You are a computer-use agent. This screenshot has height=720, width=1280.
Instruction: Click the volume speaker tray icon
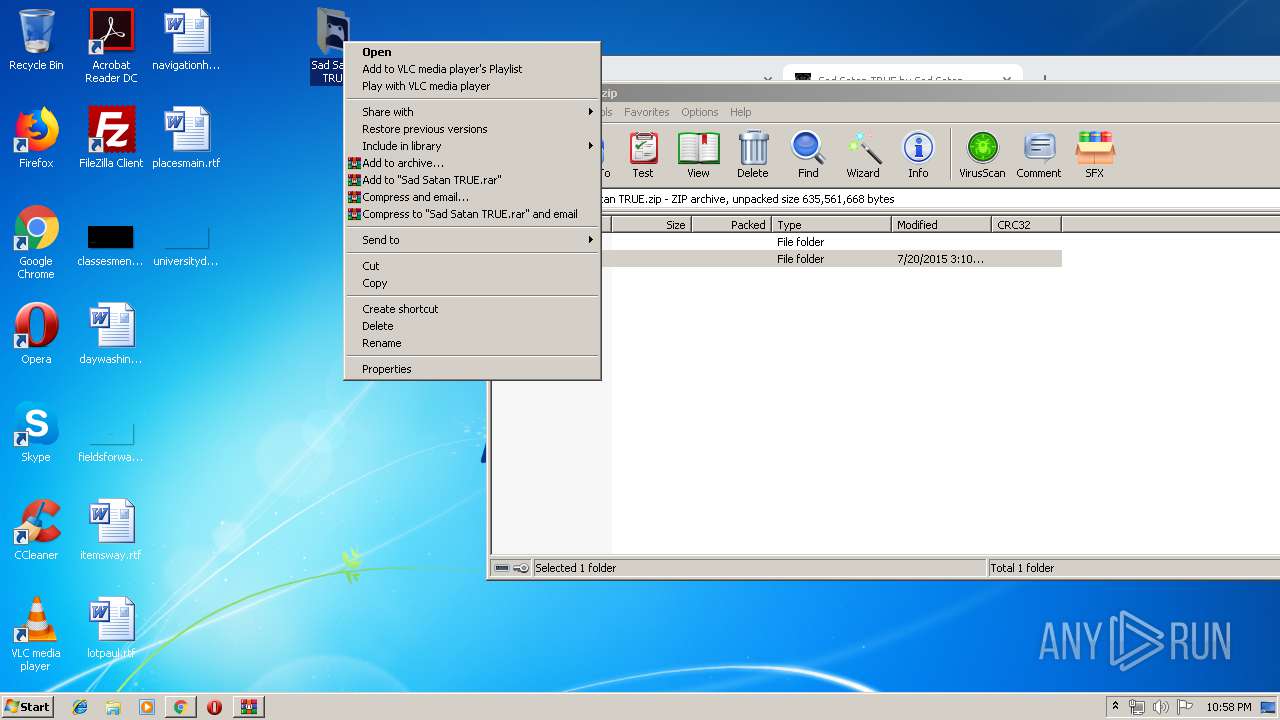(x=1160, y=707)
